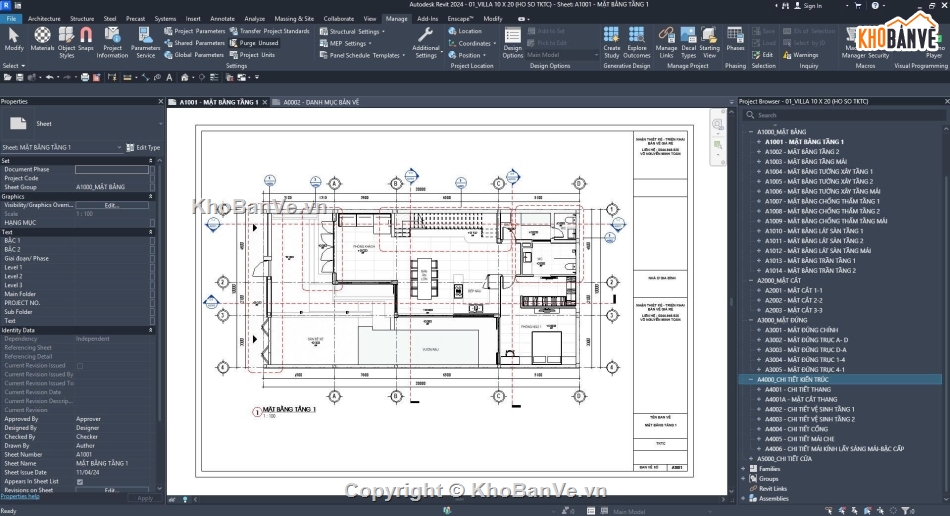Image resolution: width=950 pixels, height=516 pixels.
Task: Open Location tool
Action: (465, 31)
